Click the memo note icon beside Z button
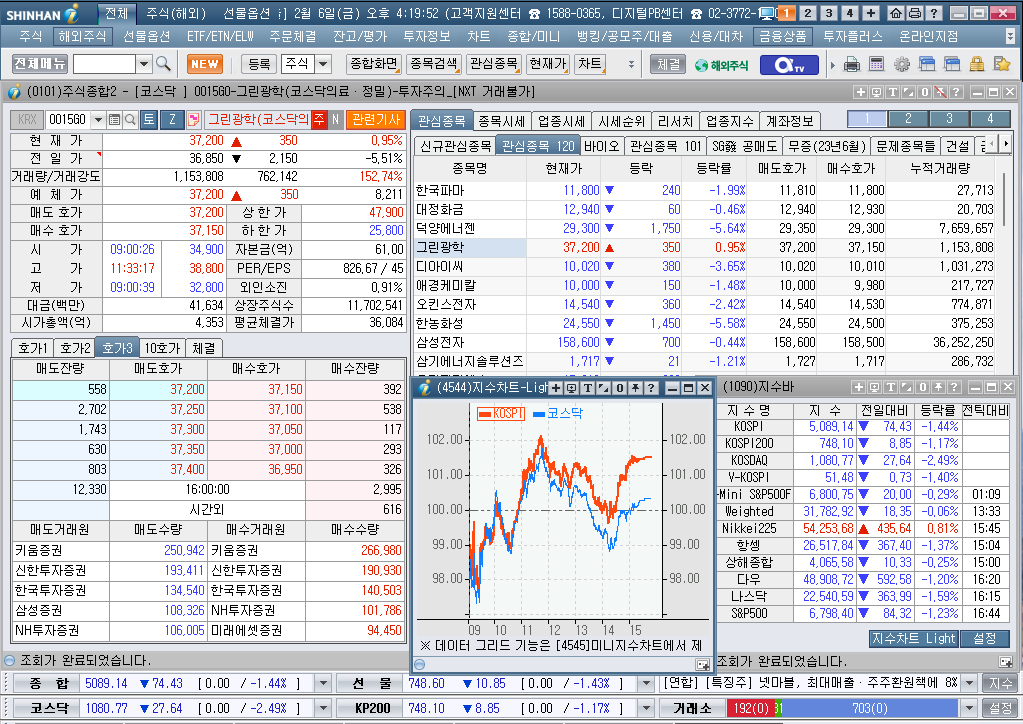This screenshot has width=1023, height=724. coord(193,119)
